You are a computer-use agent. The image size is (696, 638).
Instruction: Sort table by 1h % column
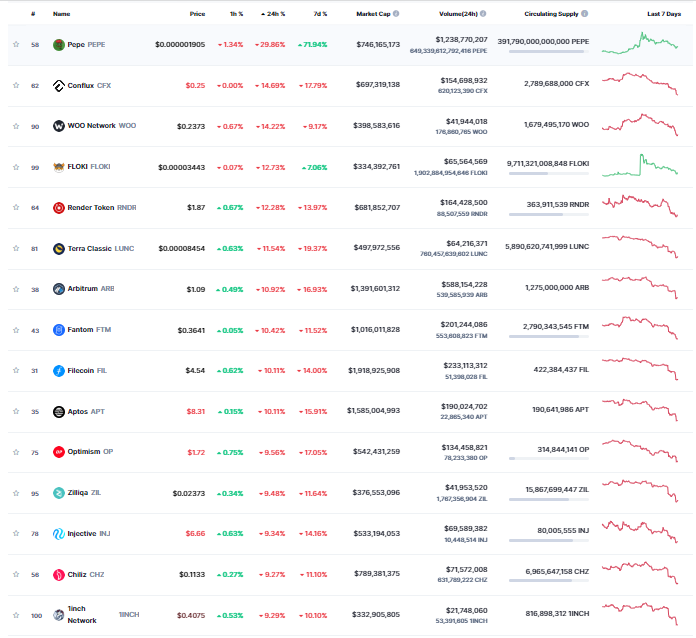click(x=236, y=14)
